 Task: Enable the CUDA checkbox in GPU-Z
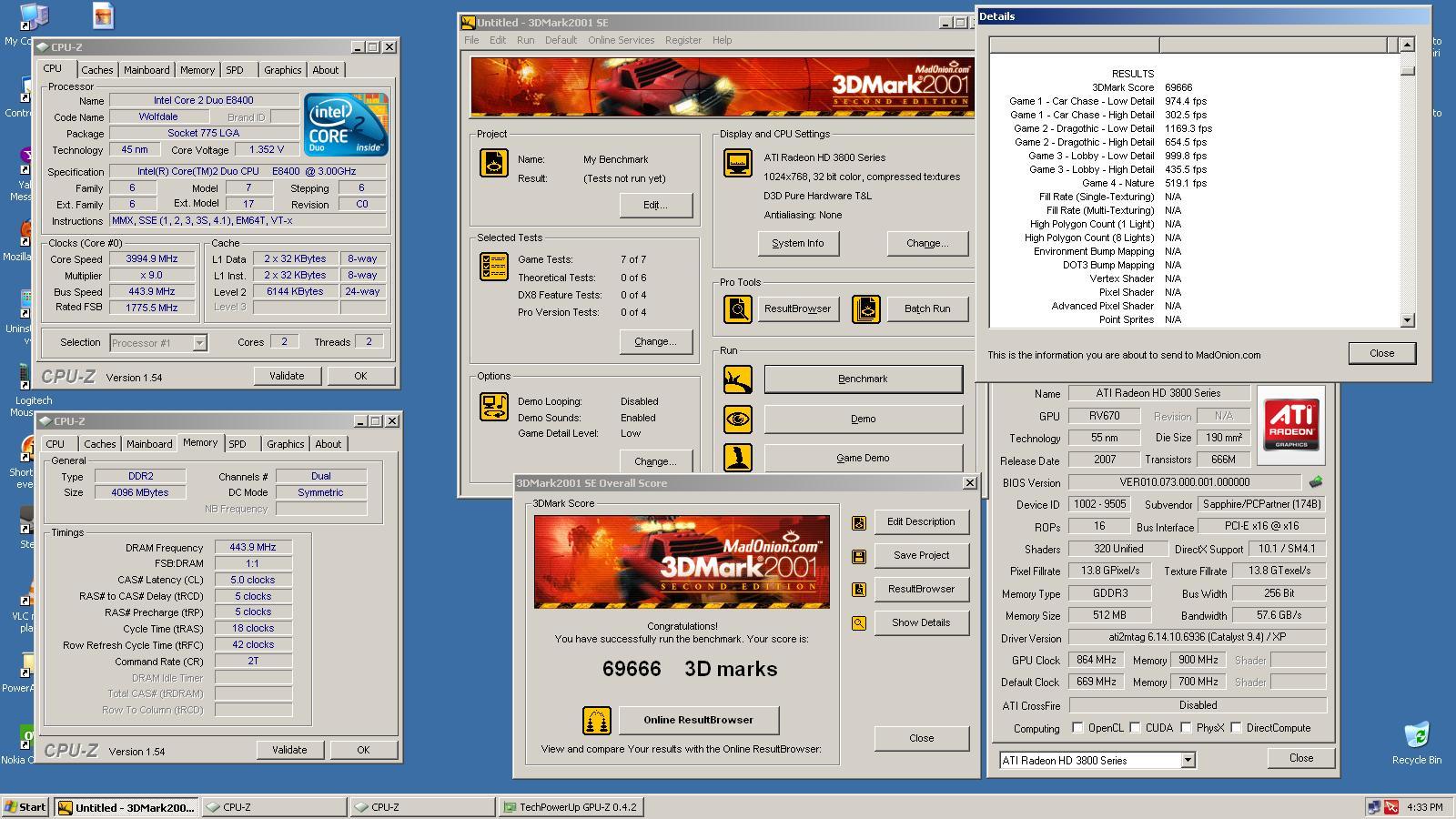point(1135,727)
